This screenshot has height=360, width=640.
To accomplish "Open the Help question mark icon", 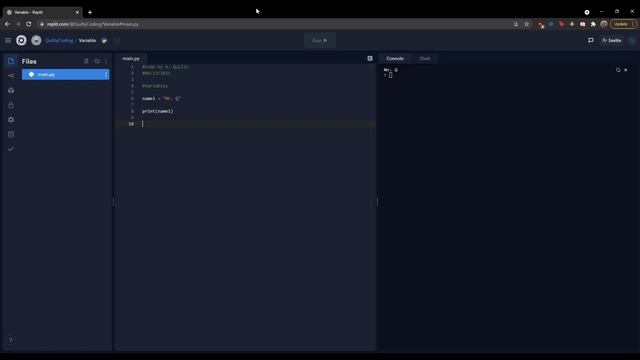I will click(11, 340).
